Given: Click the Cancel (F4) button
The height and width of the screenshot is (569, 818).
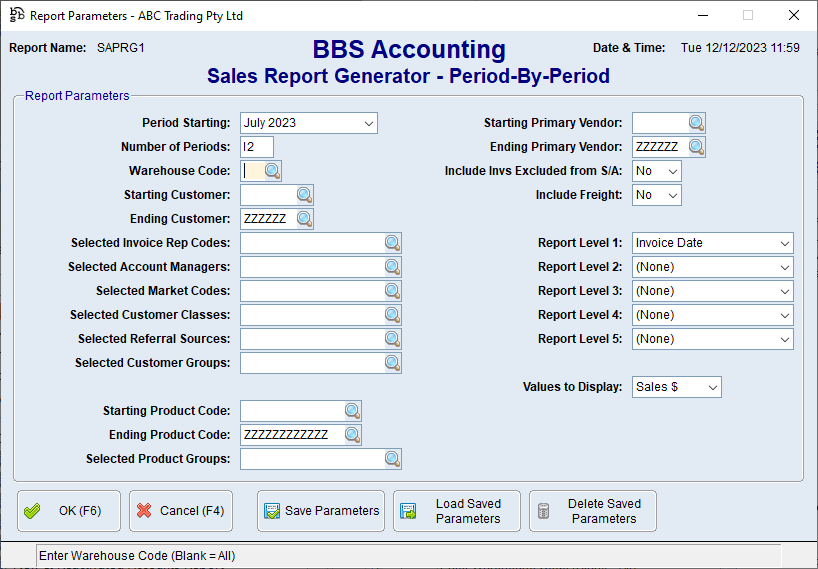Looking at the screenshot, I should [x=181, y=511].
